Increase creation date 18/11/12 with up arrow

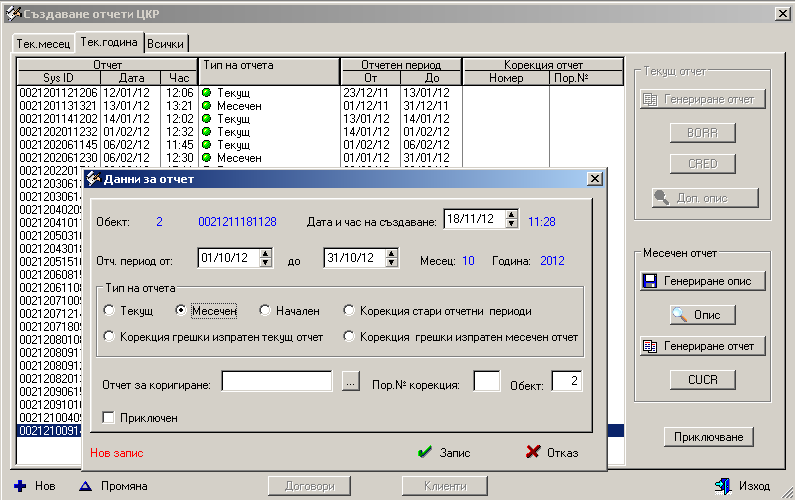point(512,214)
